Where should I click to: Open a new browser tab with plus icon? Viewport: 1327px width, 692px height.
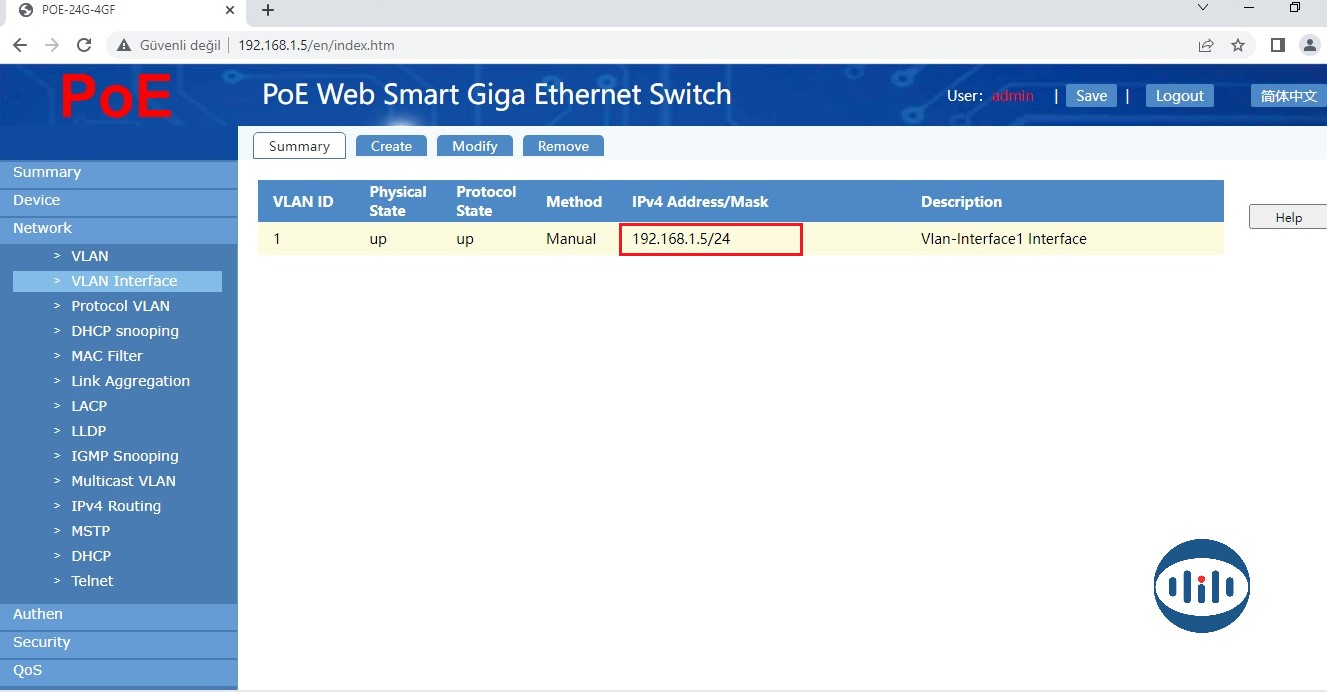pos(267,10)
